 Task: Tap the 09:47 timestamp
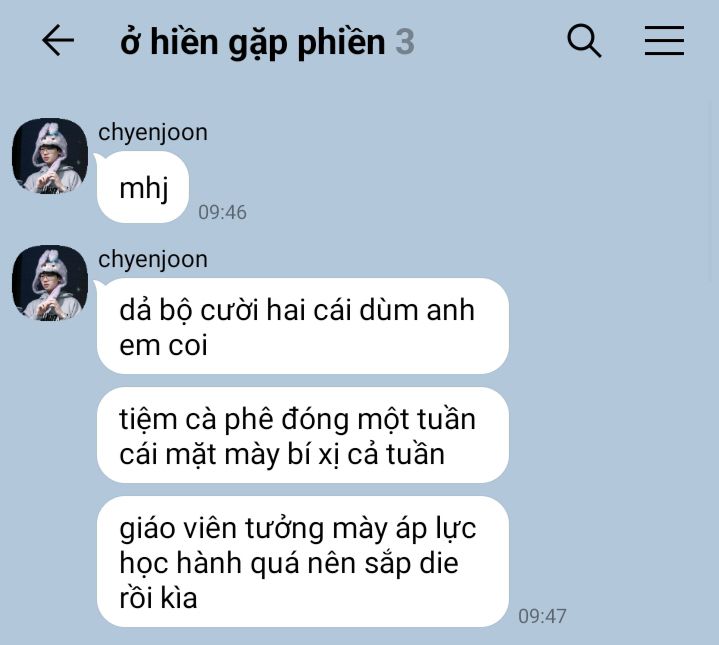click(x=542, y=617)
